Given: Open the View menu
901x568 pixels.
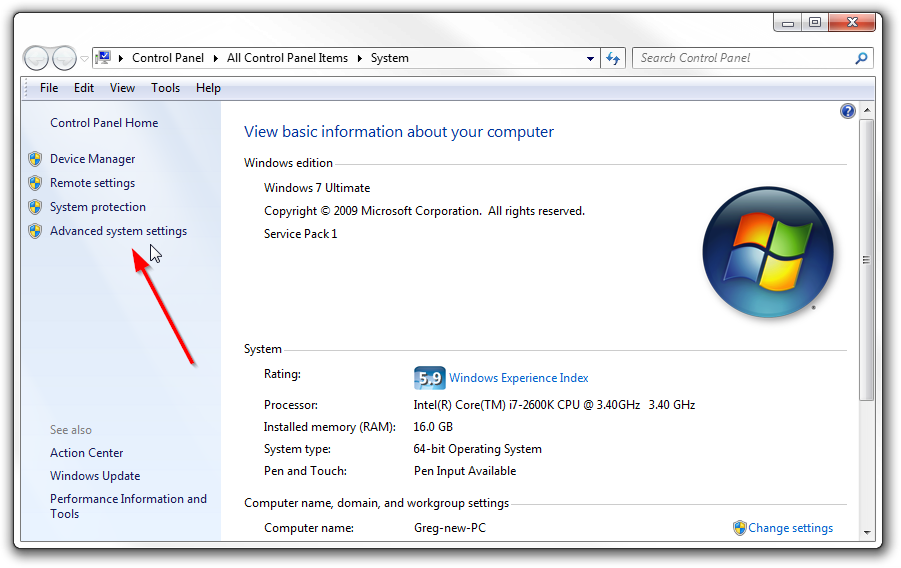Looking at the screenshot, I should click(122, 88).
